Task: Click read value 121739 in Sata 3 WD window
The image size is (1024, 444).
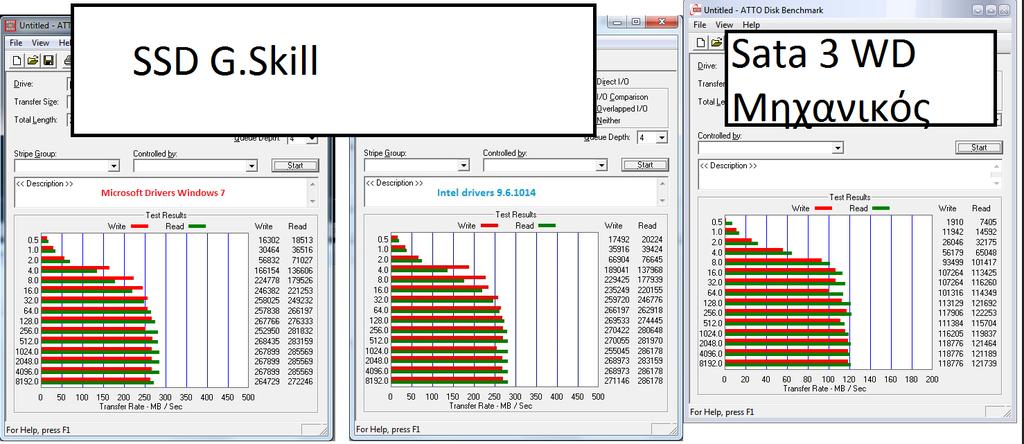Action: point(984,363)
